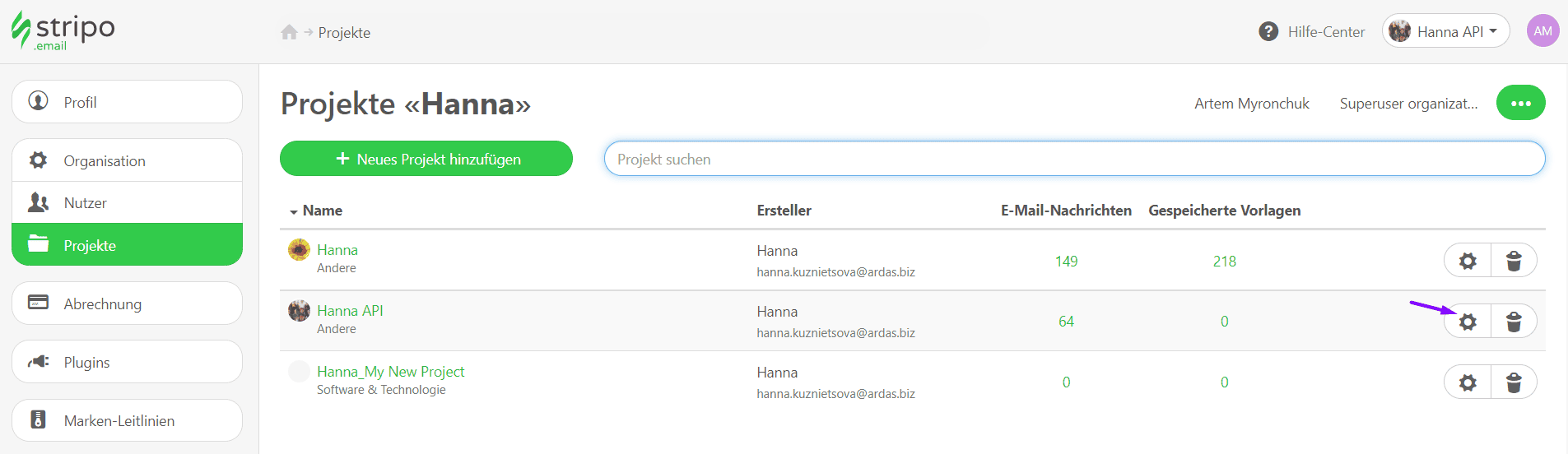Viewport: 1568px width, 454px height.
Task: Open Projekte breadcrumb link
Action: (344, 33)
